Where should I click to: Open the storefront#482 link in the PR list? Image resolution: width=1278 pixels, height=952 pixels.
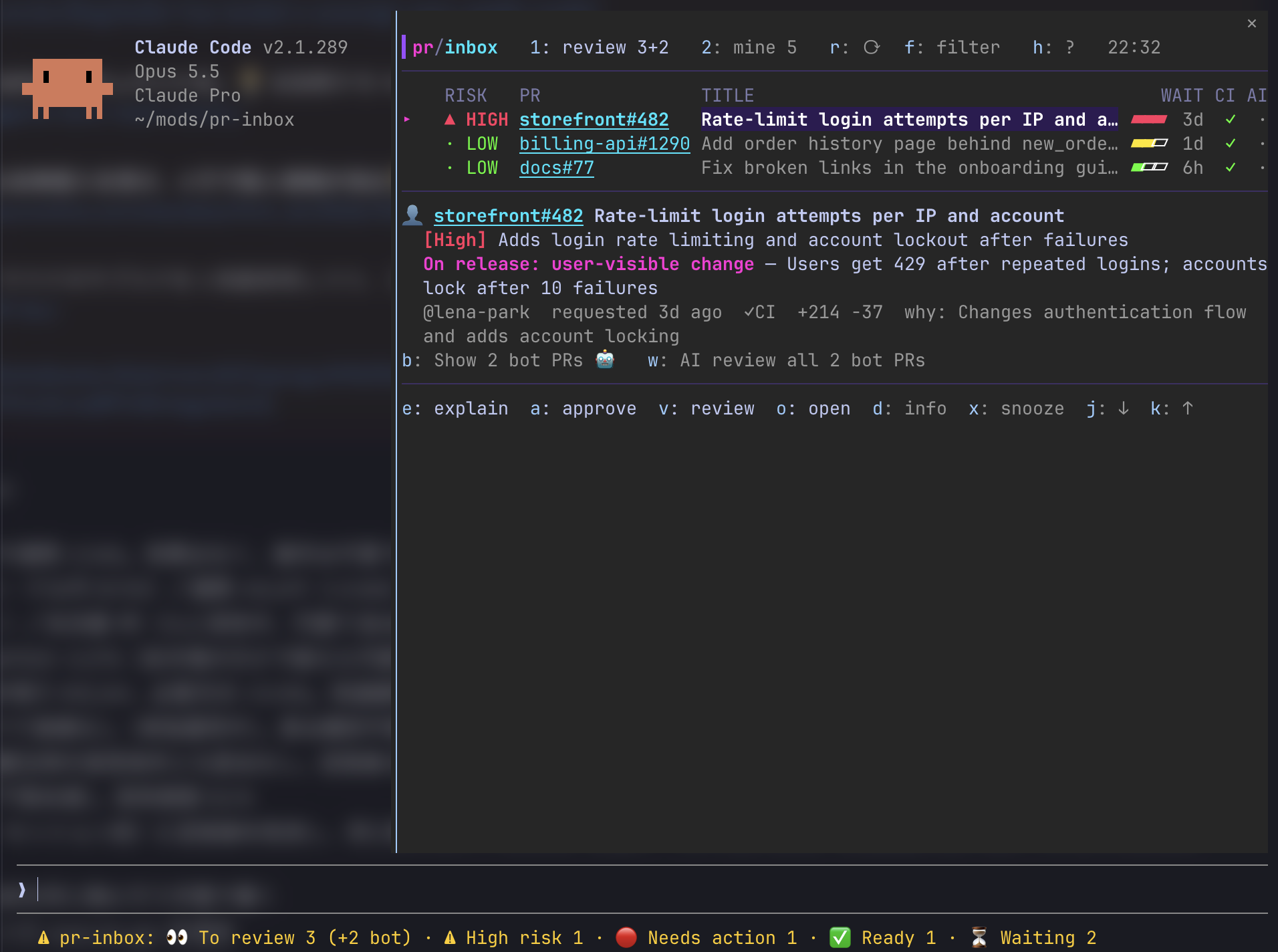594,120
